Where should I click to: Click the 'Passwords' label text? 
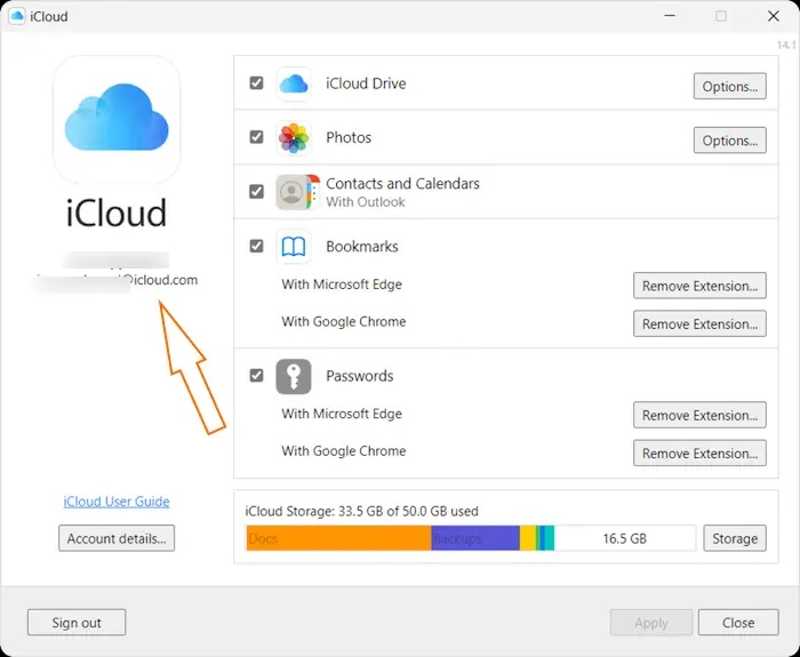(360, 376)
